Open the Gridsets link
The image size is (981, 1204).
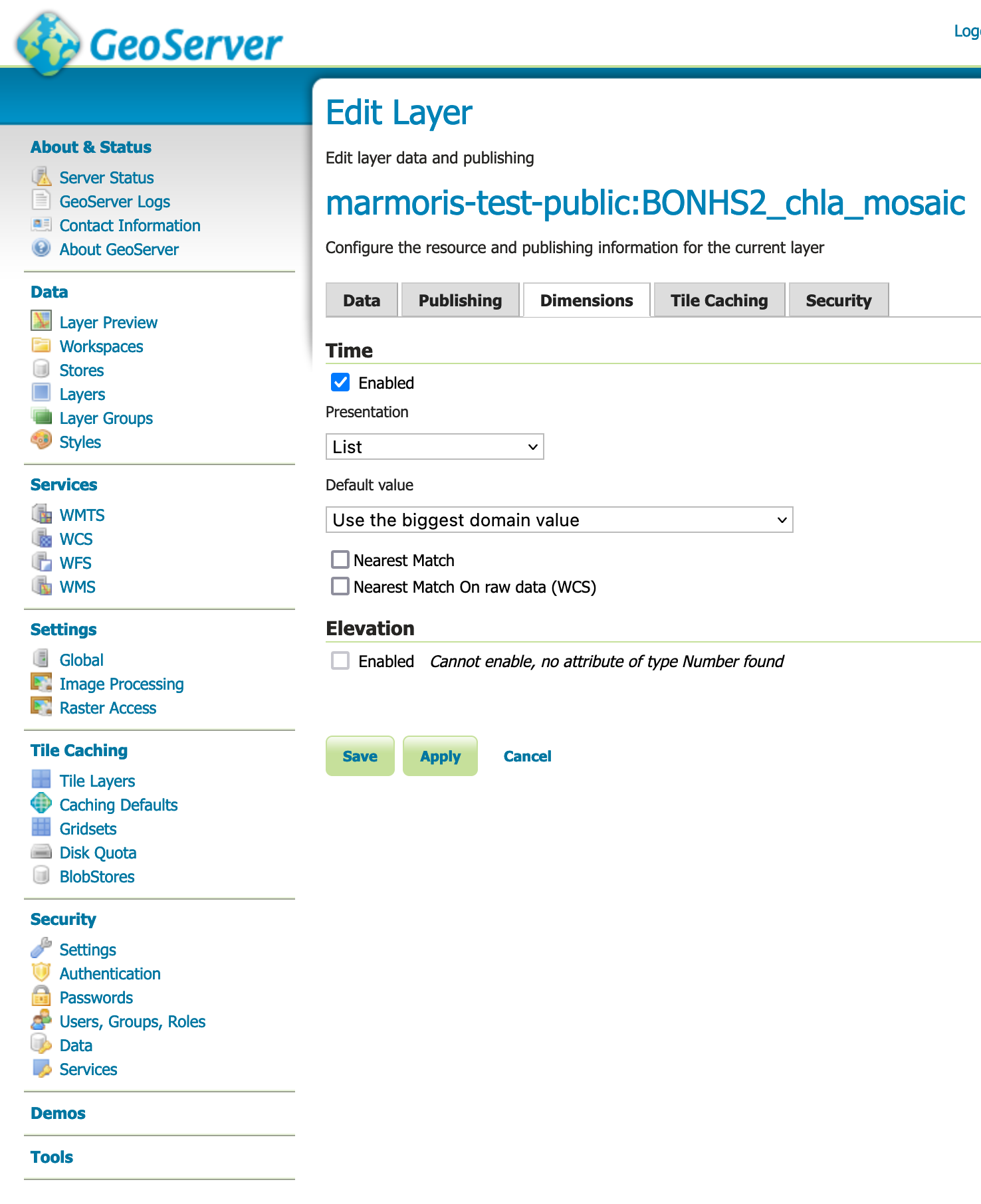pyautogui.click(x=88, y=829)
